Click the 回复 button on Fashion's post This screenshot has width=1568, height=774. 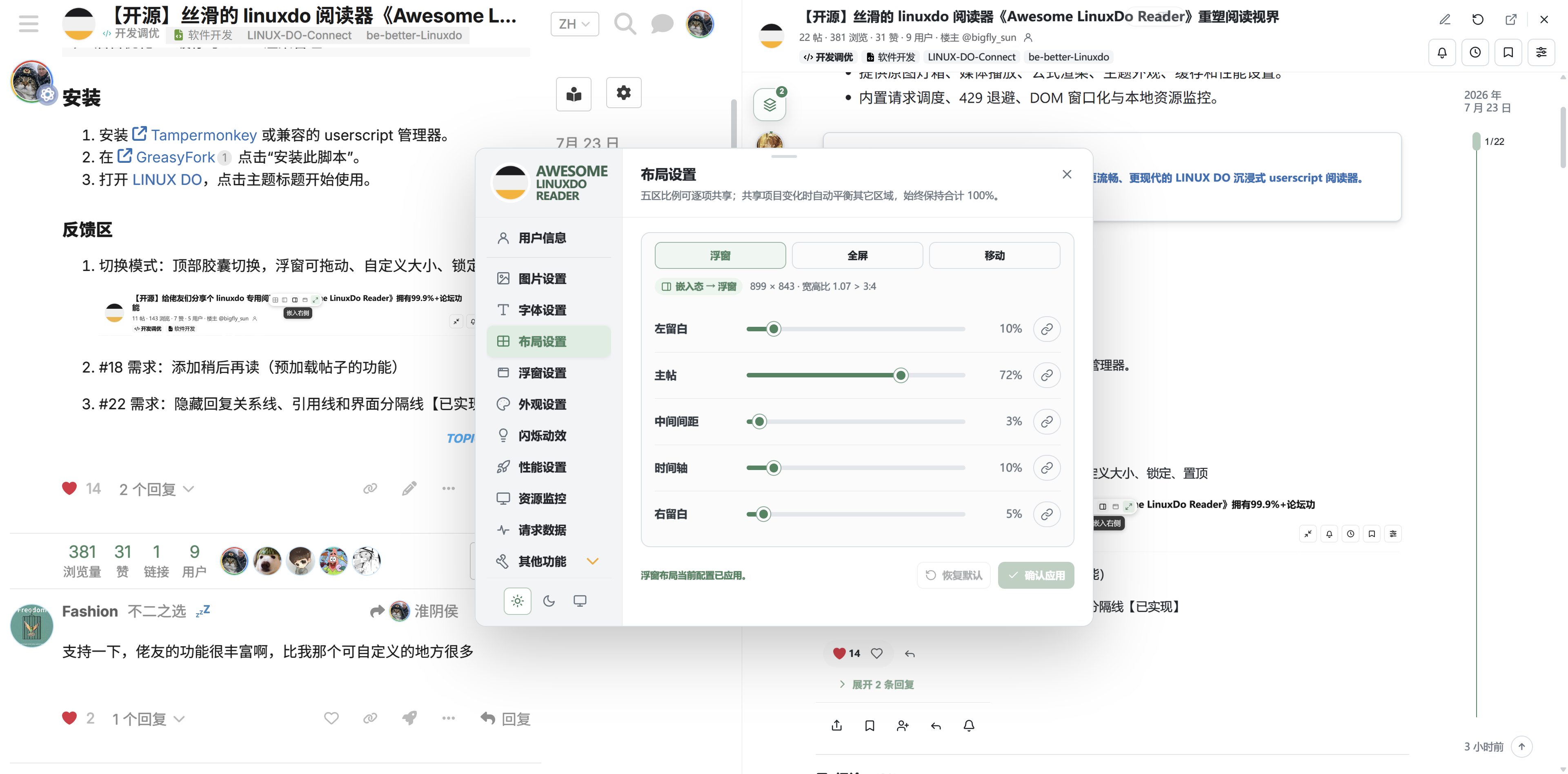[x=505, y=719]
